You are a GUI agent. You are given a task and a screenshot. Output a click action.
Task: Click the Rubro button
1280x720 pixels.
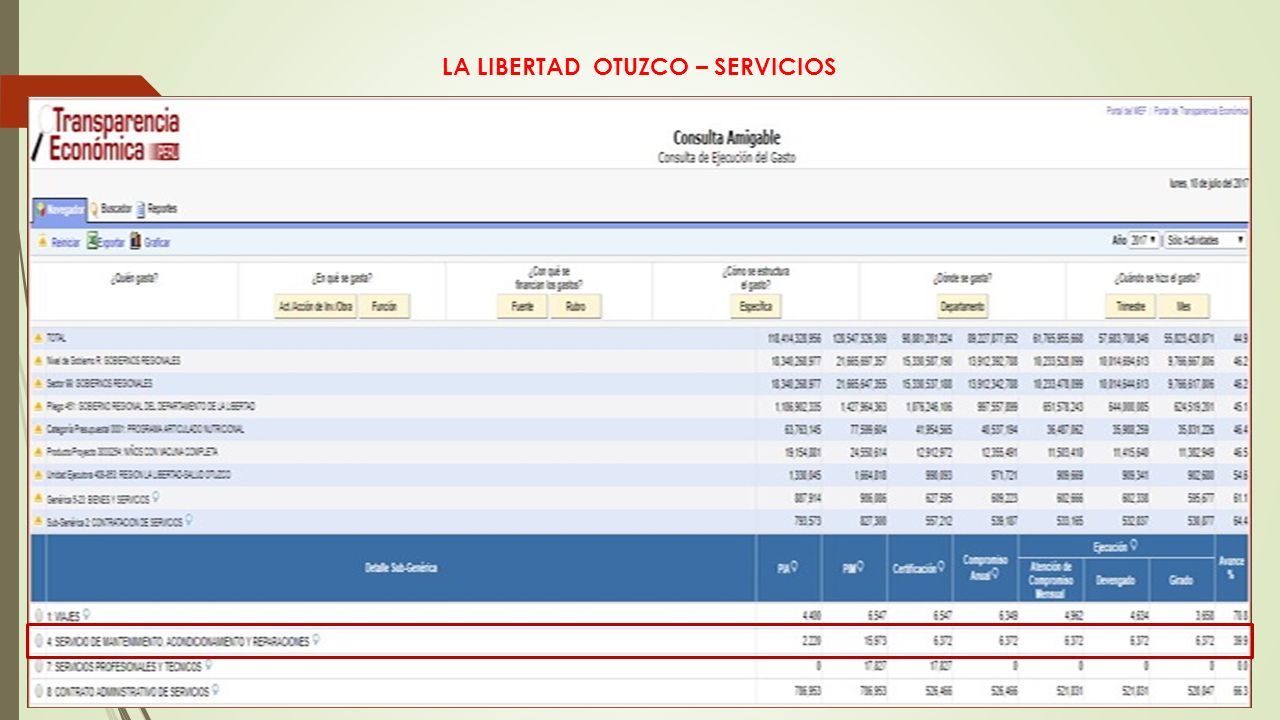[575, 307]
